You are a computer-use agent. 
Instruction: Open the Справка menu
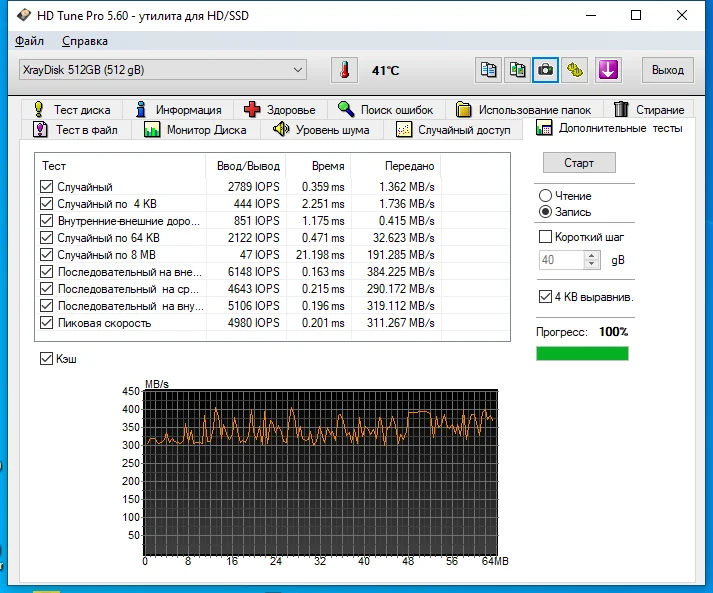coord(85,41)
